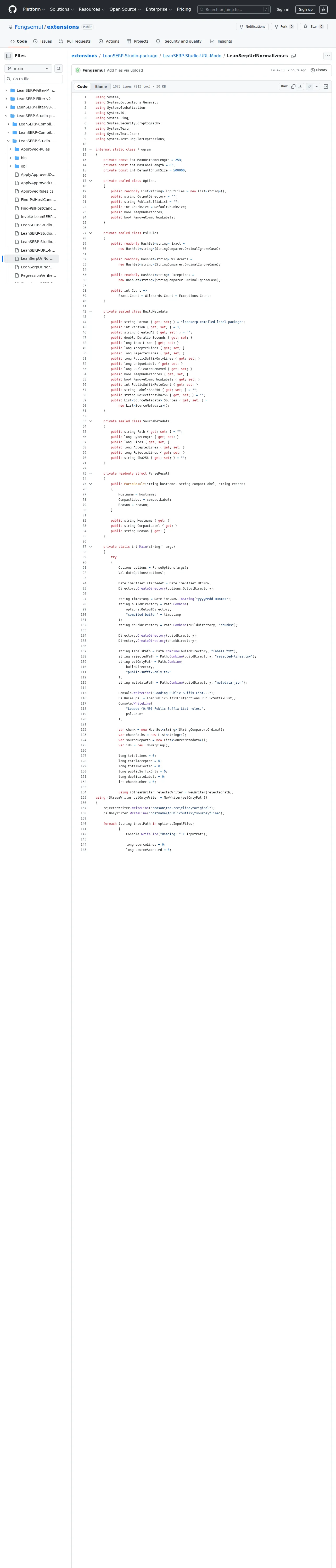Navigate to LeanSERP-Studio-package breadcrumb
Screen dimensions: 336x1568
click(130, 56)
